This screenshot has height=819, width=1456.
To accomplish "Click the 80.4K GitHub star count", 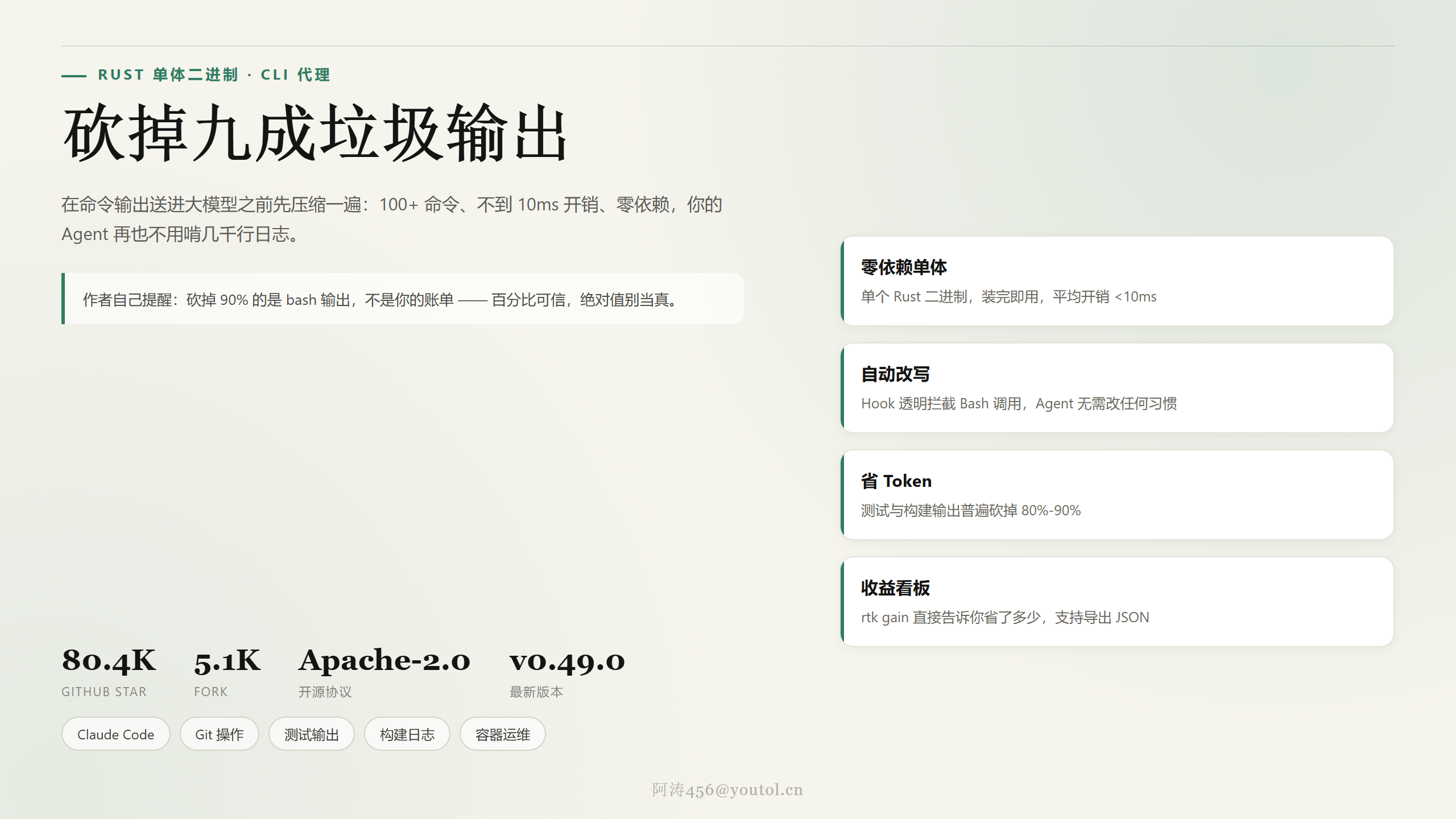I will pos(109,660).
